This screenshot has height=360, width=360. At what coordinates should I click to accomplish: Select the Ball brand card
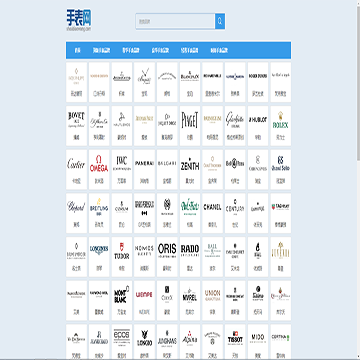tap(212, 257)
